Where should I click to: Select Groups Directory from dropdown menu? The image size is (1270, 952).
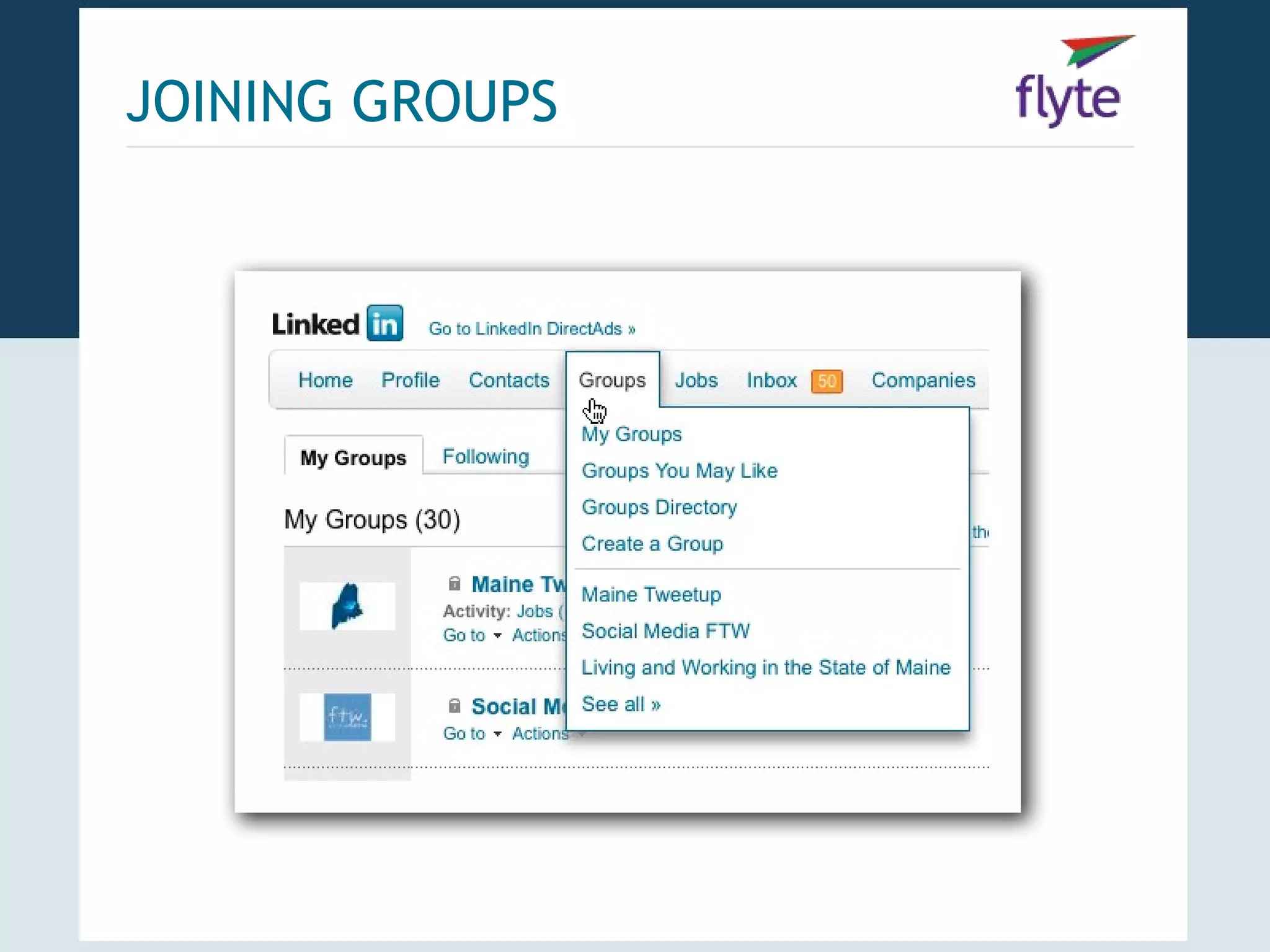tap(659, 507)
